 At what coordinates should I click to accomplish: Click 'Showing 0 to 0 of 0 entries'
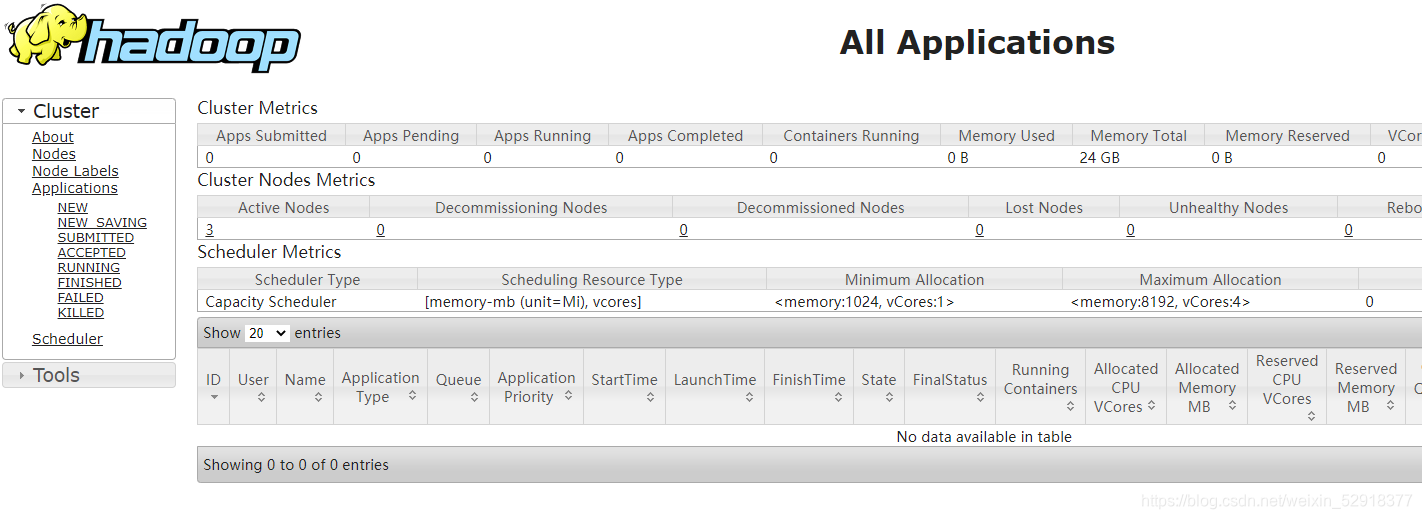tap(296, 465)
